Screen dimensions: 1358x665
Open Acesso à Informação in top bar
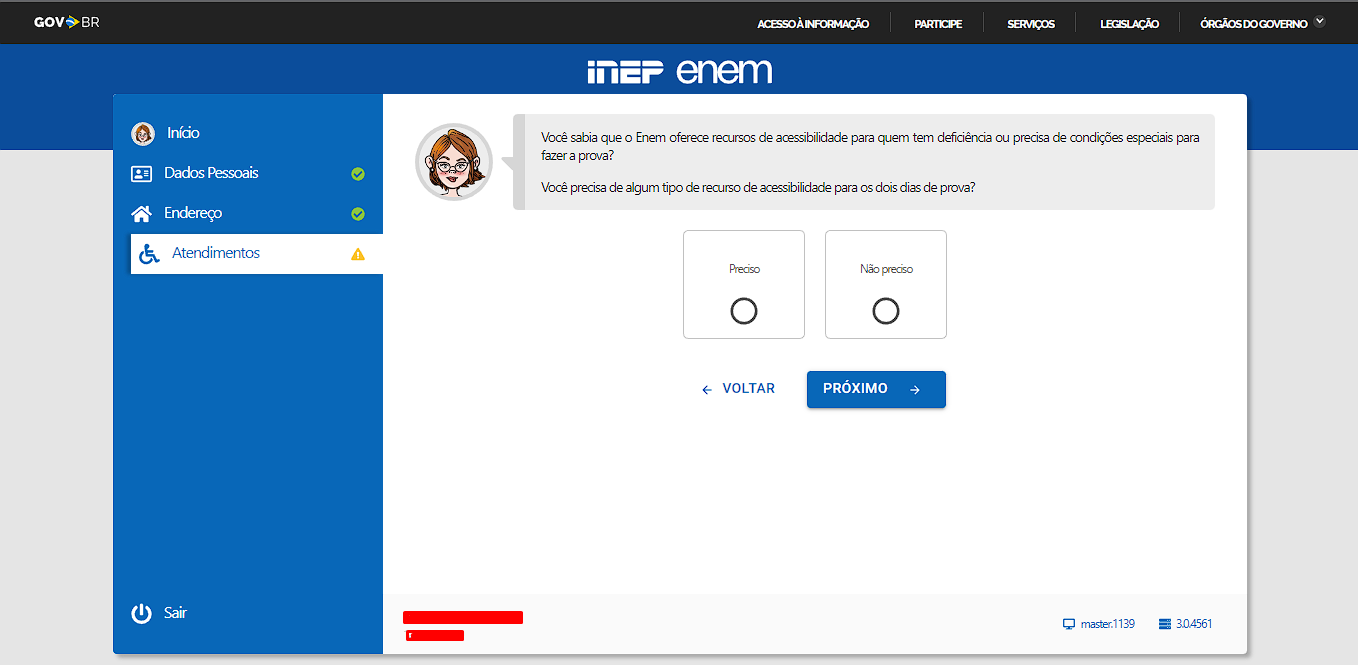[813, 24]
